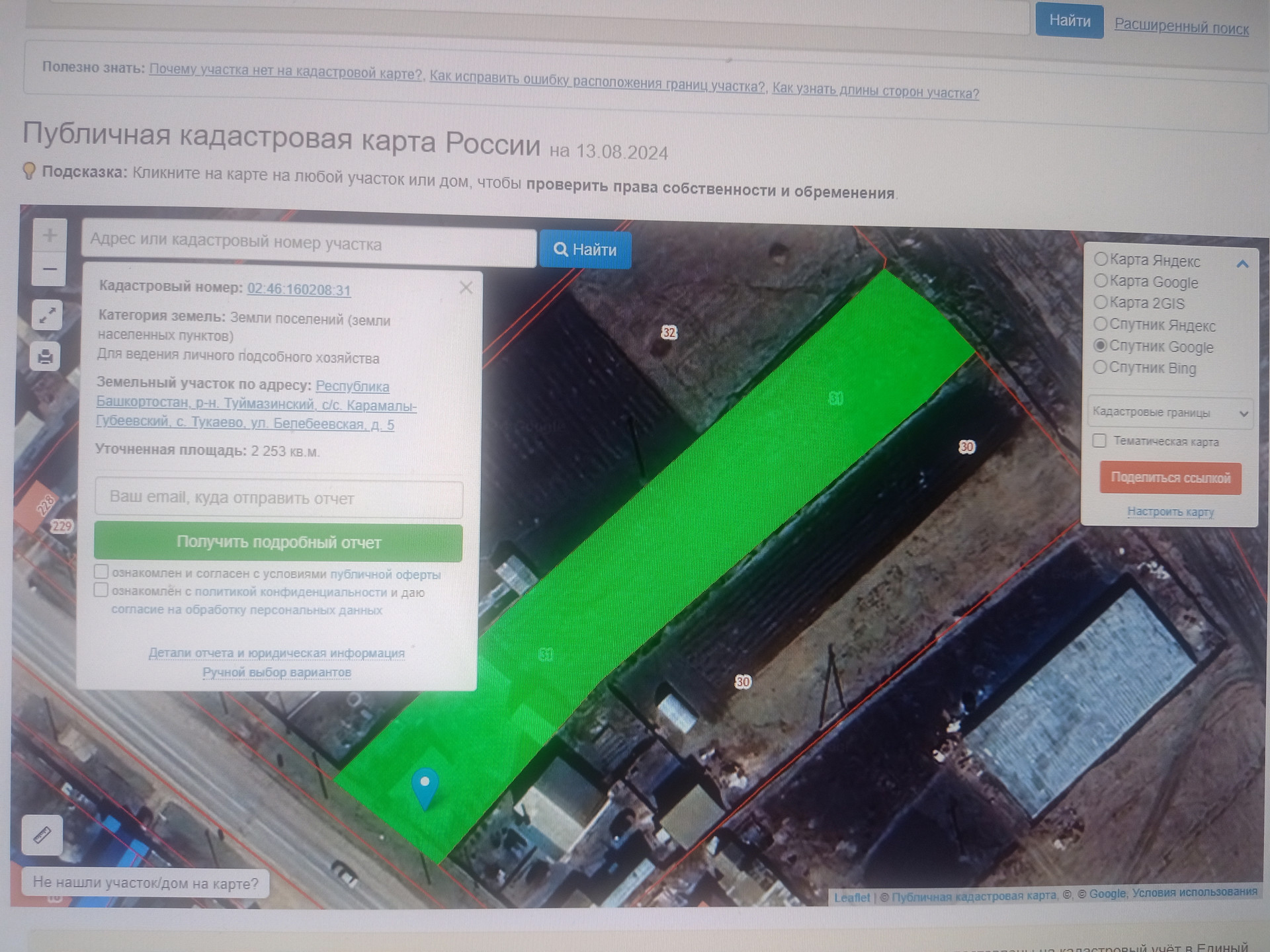Open Кадастровые границы dropdown

pos(1169,413)
